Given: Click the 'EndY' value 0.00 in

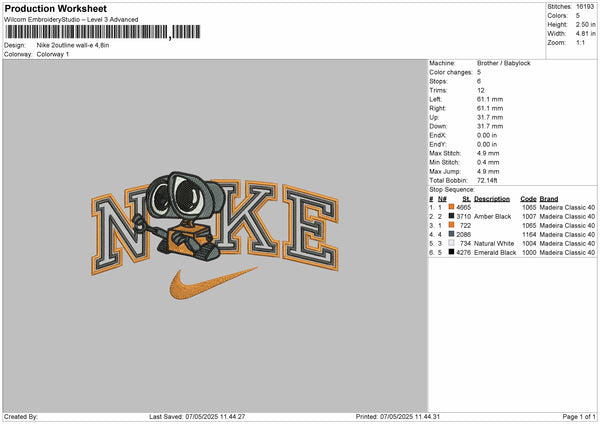Looking at the screenshot, I should [487, 145].
